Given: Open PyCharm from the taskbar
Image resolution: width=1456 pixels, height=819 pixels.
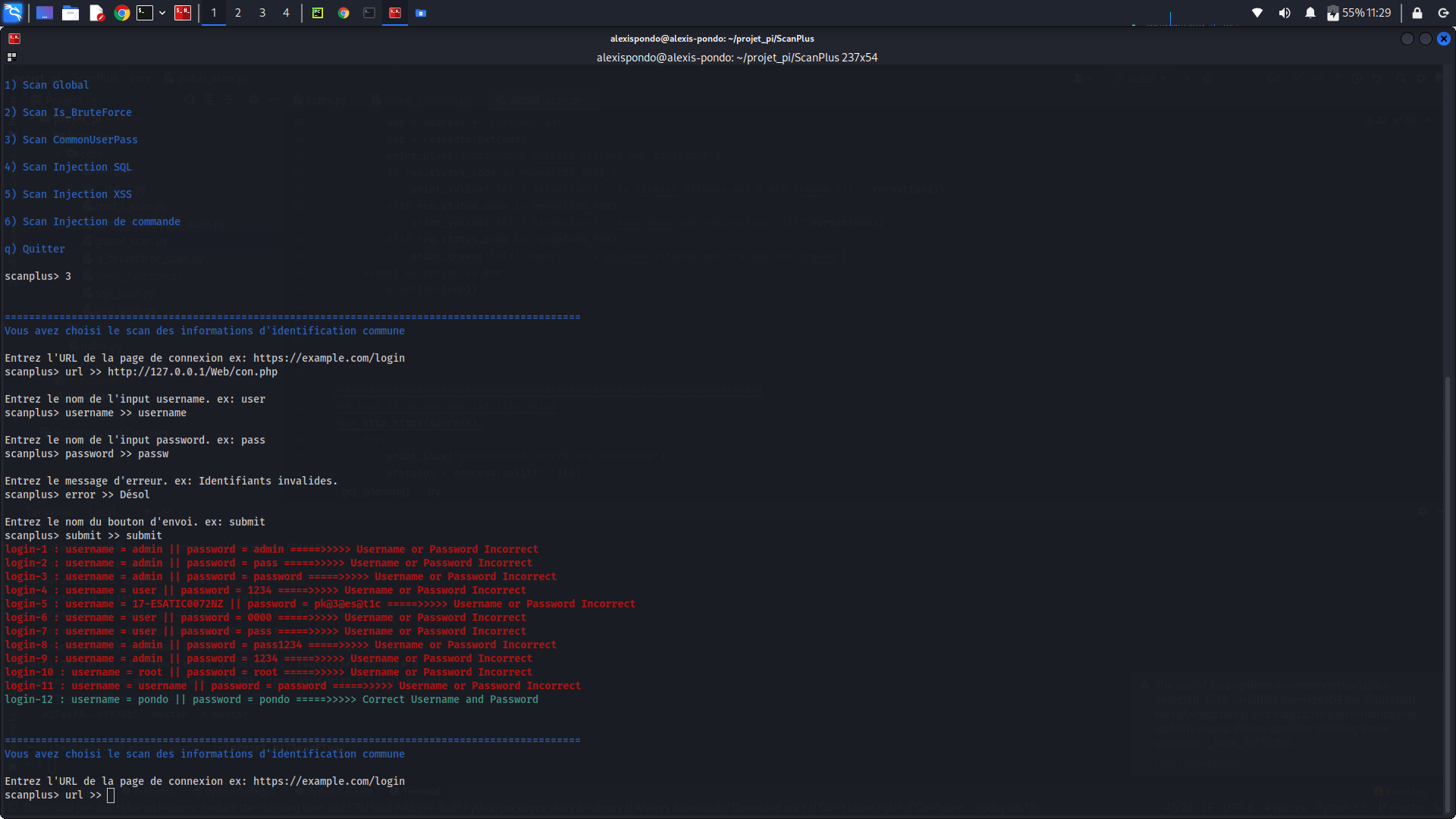Looking at the screenshot, I should click(318, 13).
